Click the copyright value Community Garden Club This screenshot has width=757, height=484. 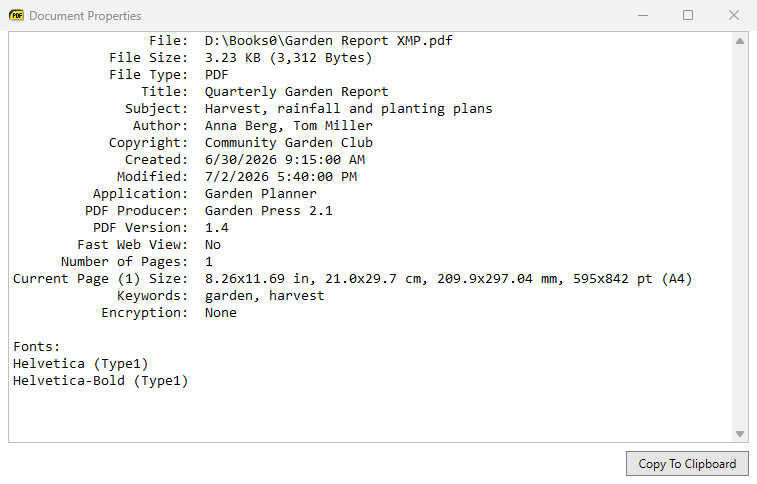coord(289,143)
